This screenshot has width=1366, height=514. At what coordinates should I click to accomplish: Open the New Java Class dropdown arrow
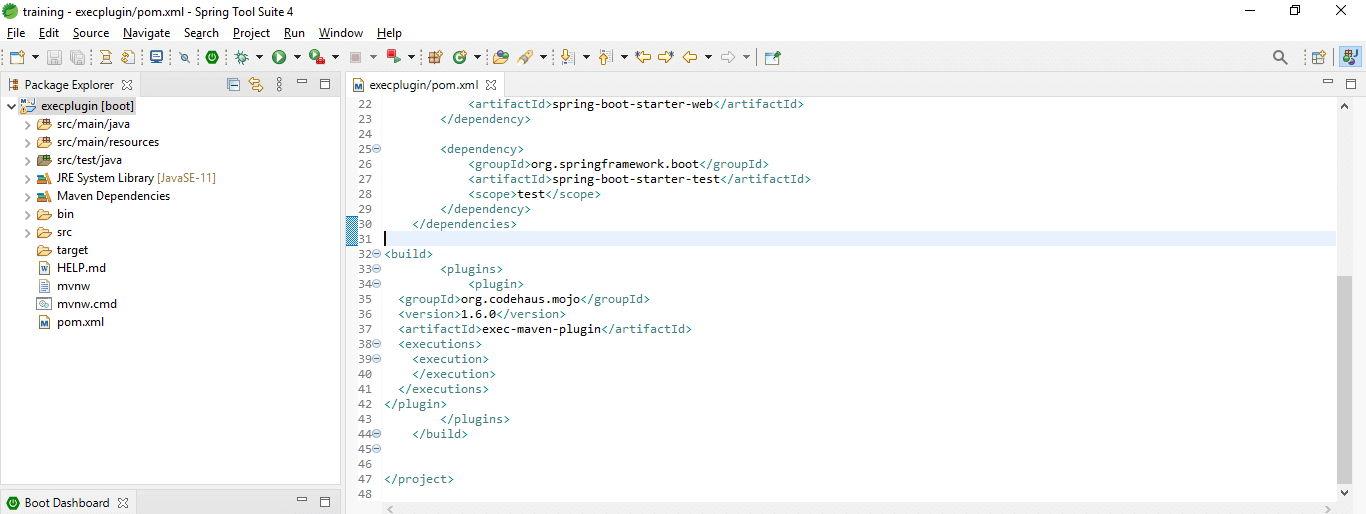point(478,58)
